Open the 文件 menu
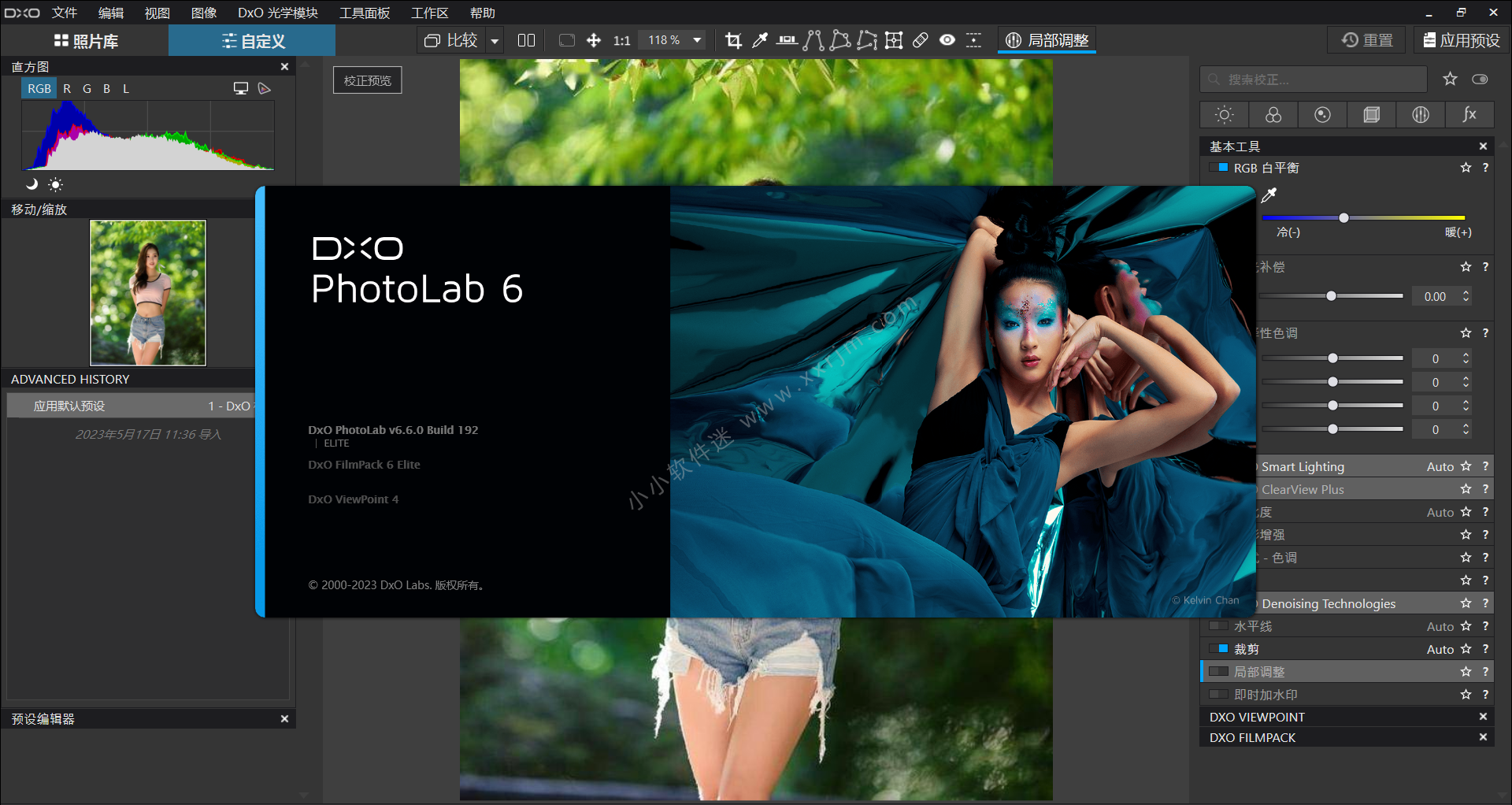The width and height of the screenshot is (1512, 805). coord(65,13)
